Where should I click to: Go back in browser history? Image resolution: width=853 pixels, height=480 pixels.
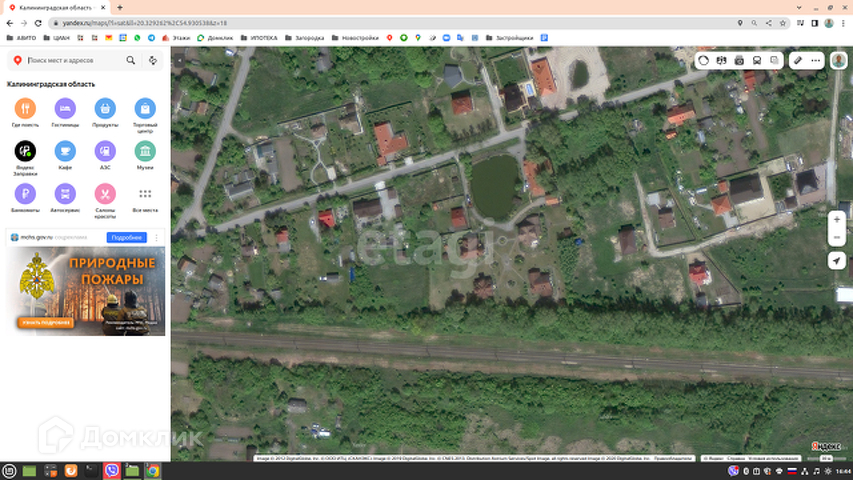(10, 23)
